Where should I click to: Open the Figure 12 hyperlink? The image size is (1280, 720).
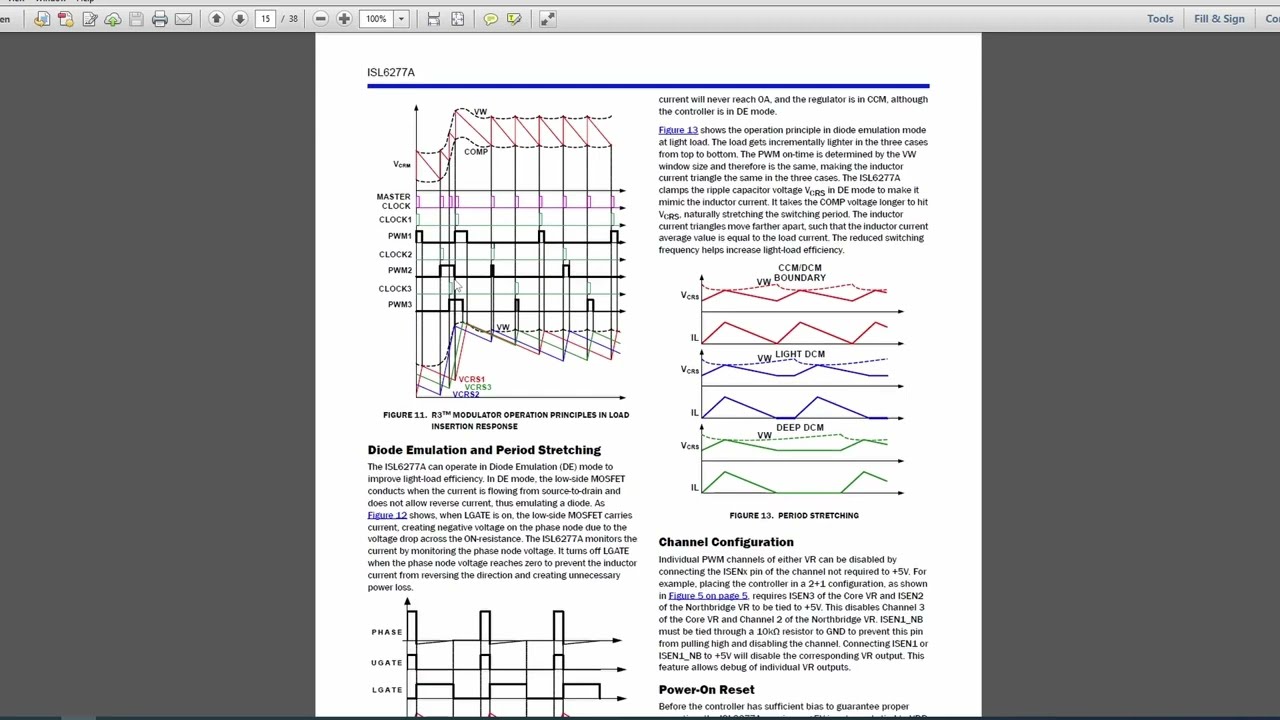click(387, 515)
